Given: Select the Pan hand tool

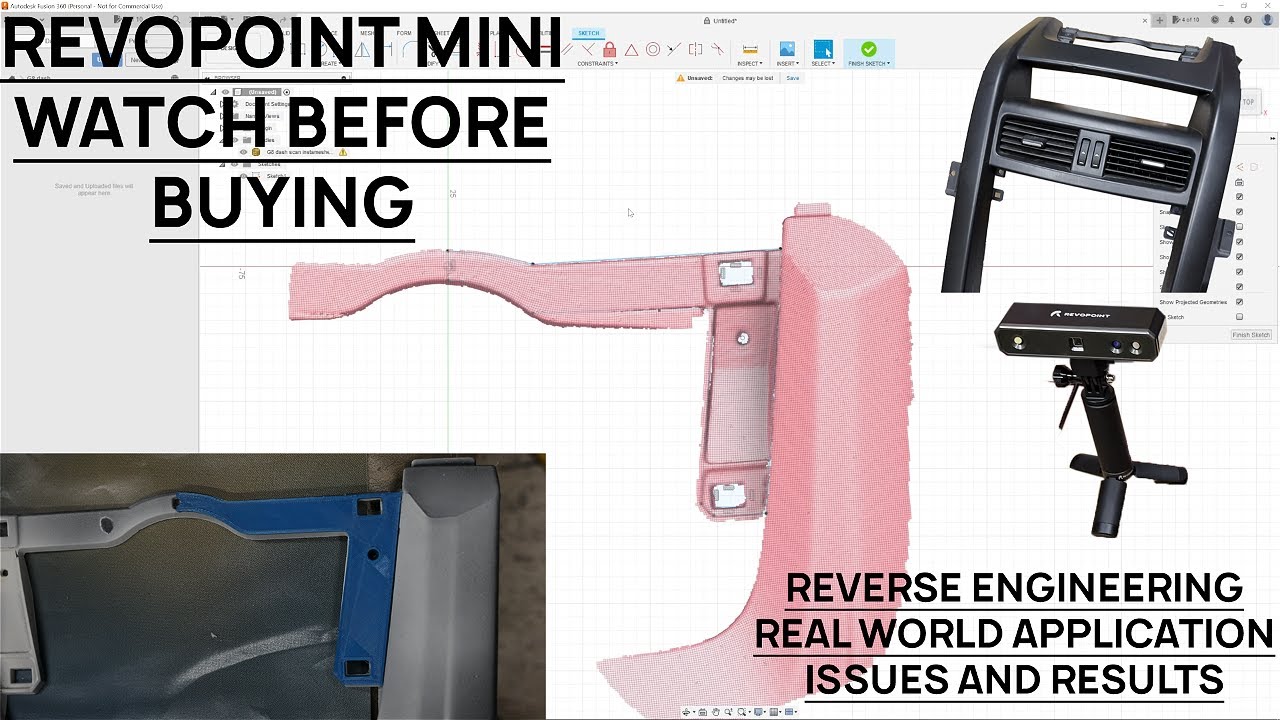Looking at the screenshot, I should pos(716,712).
